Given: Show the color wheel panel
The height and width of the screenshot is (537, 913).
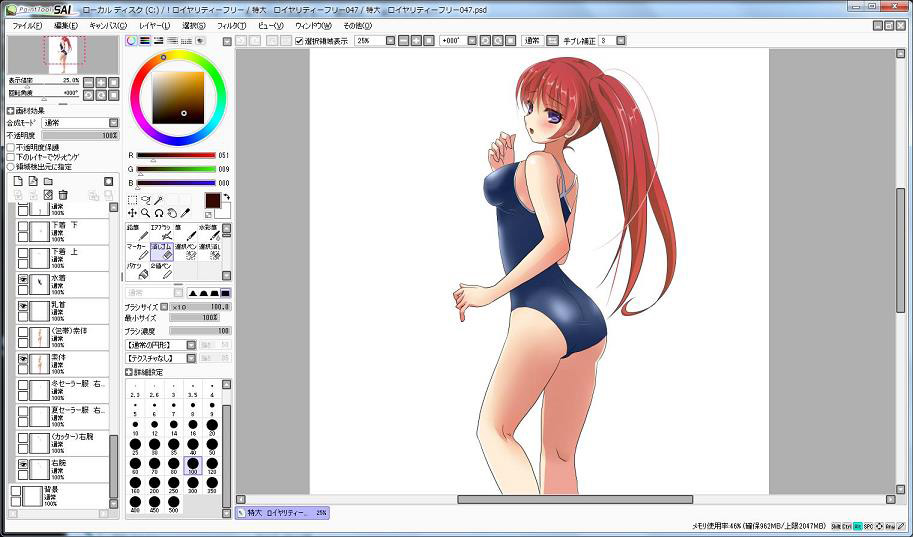Looking at the screenshot, I should click(132, 41).
